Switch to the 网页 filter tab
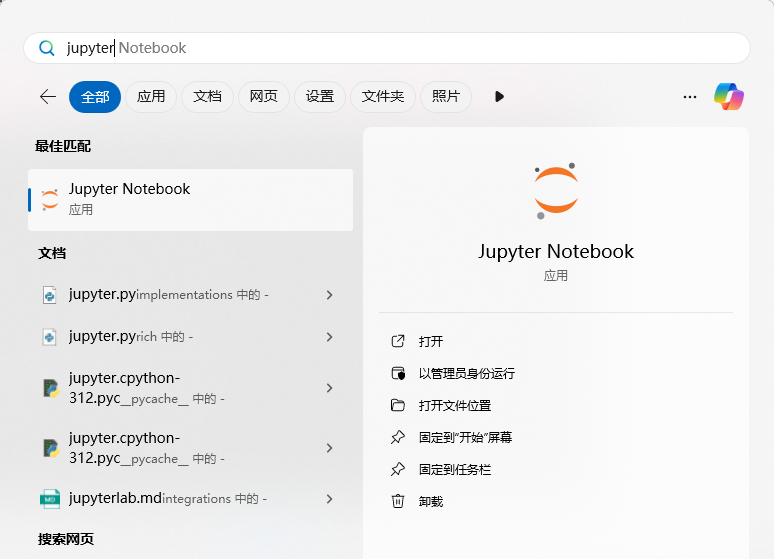The height and width of the screenshot is (559, 774). point(264,97)
